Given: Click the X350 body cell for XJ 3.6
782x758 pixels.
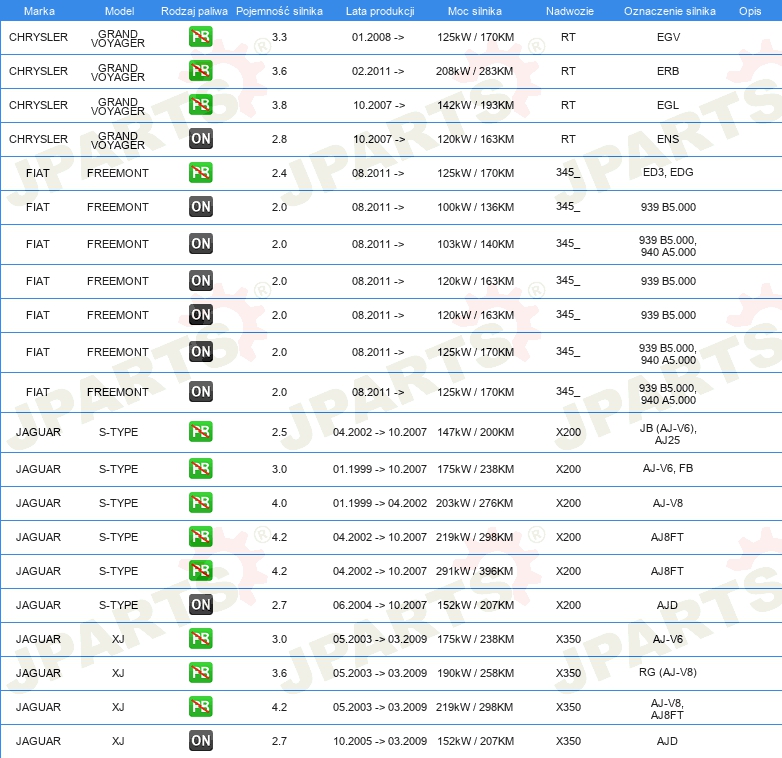Looking at the screenshot, I should (x=569, y=673).
